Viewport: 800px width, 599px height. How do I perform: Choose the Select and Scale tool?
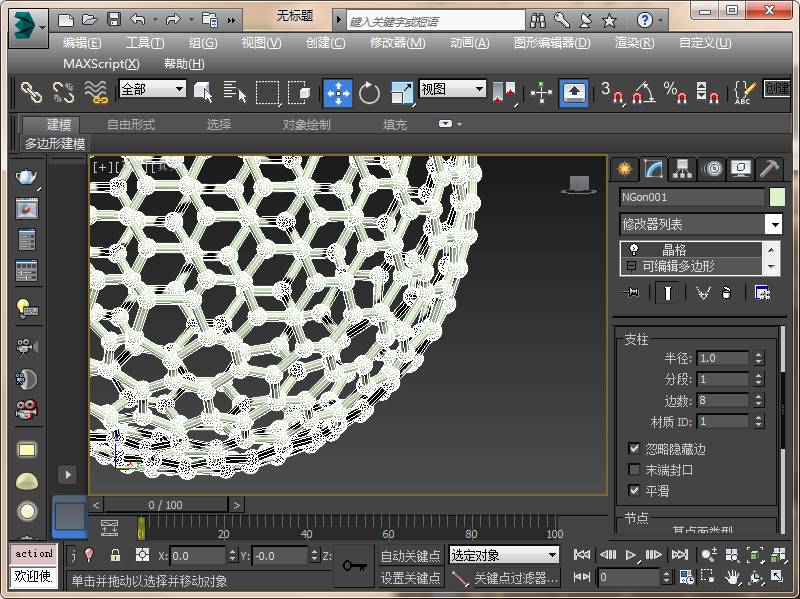[x=401, y=93]
